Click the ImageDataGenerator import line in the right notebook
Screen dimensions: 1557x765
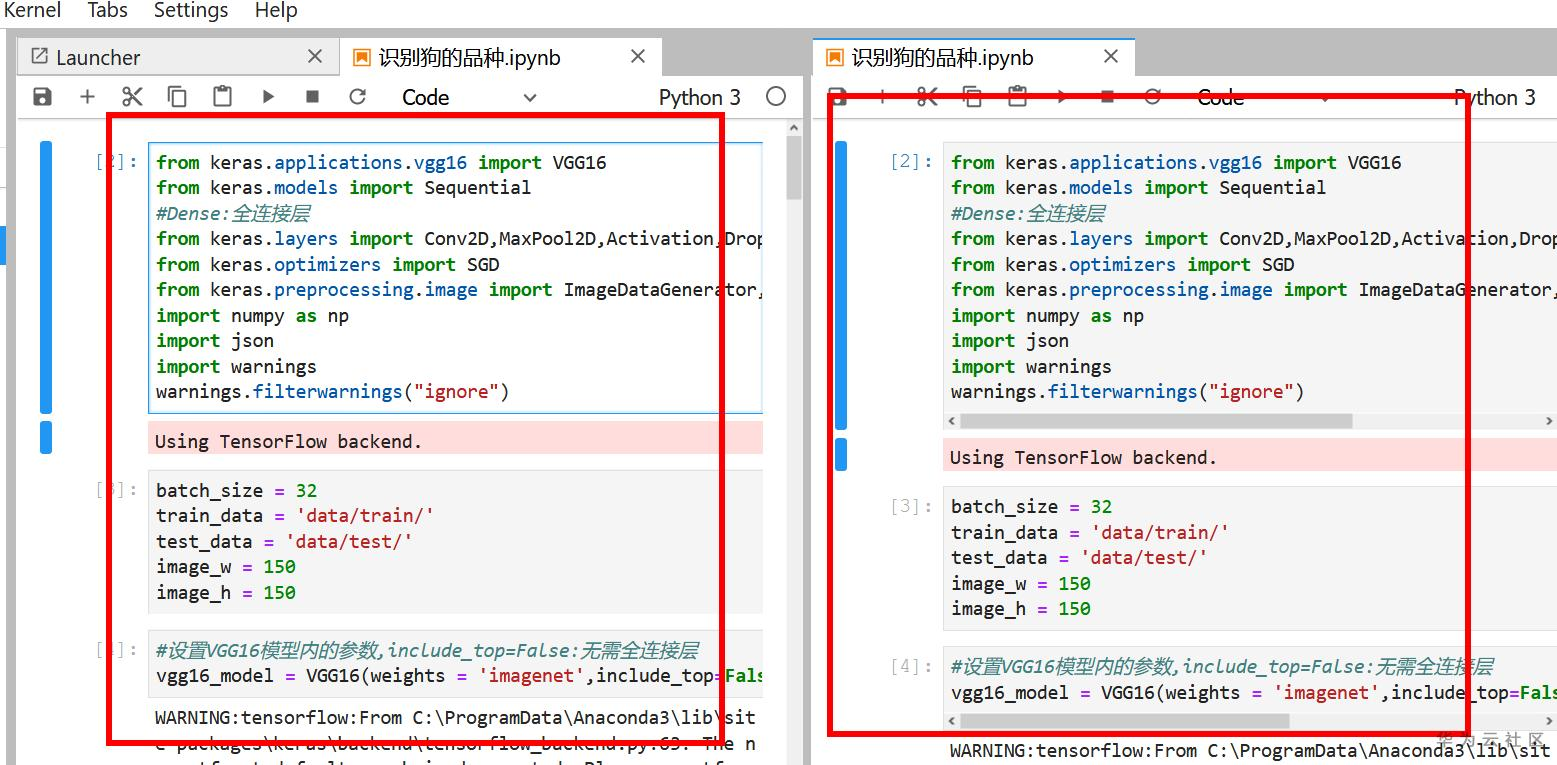point(1254,290)
